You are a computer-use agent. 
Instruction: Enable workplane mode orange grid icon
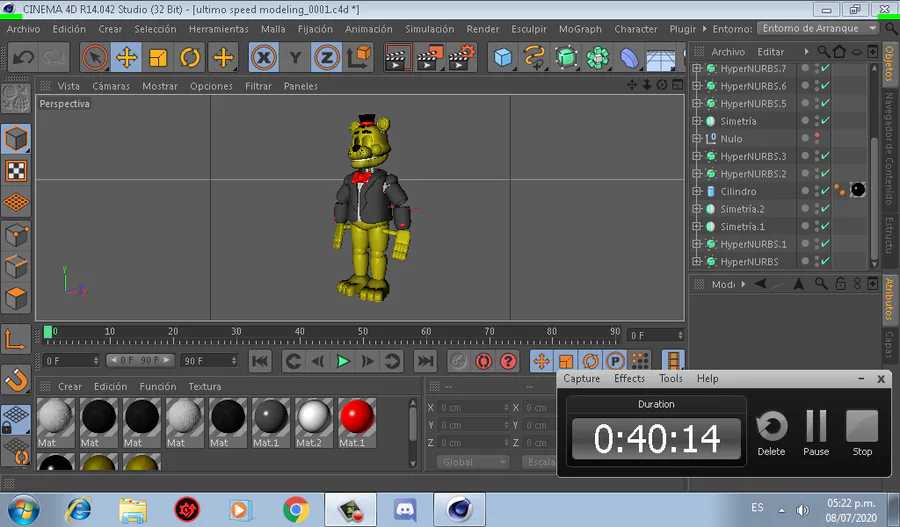(16, 202)
